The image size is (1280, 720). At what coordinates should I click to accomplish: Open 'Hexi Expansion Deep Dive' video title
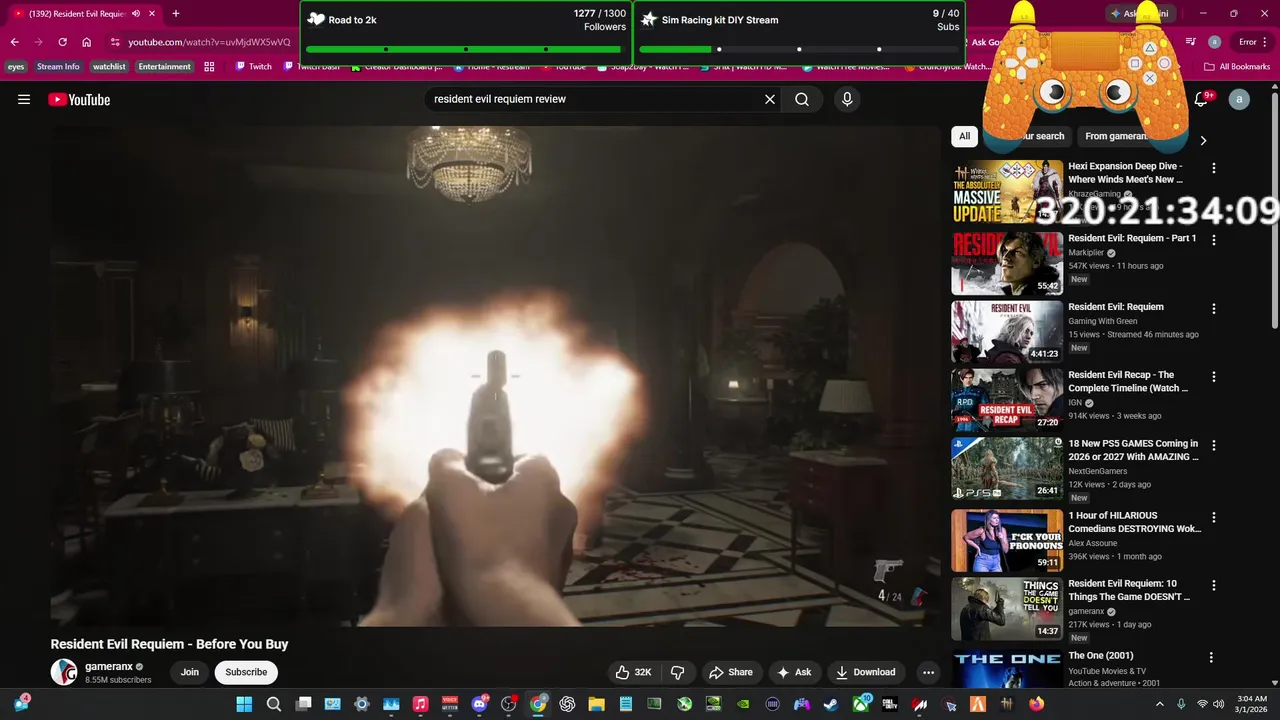[1125, 173]
